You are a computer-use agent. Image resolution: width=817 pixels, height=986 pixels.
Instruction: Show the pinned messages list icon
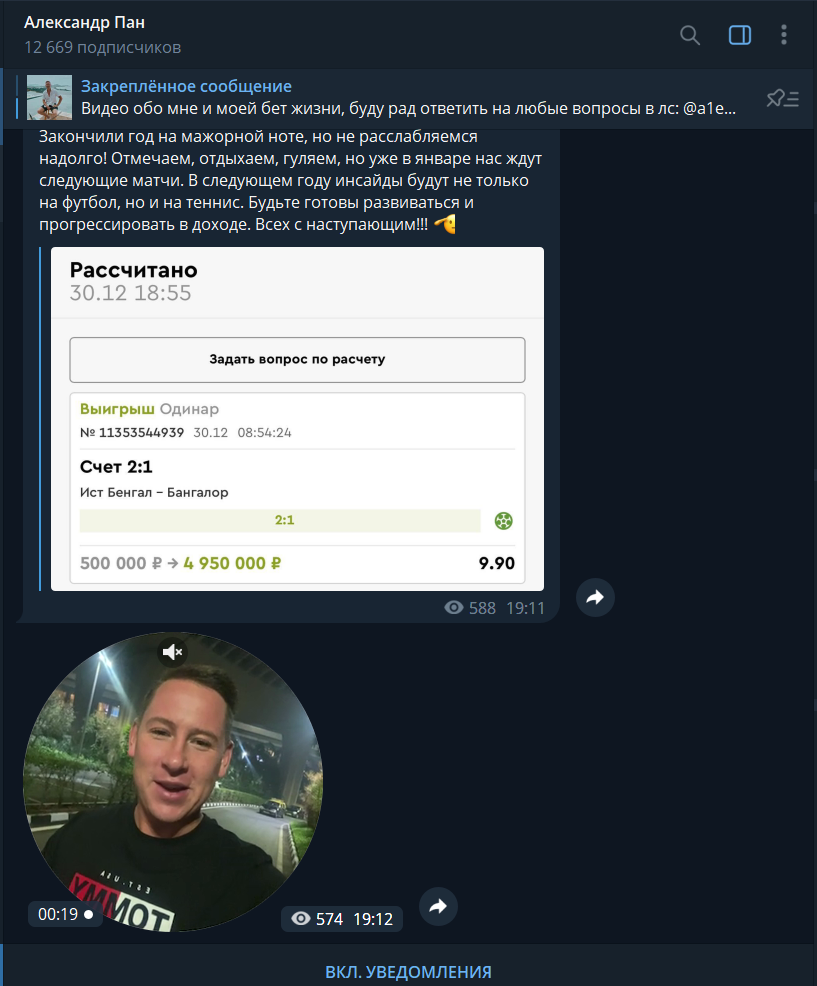tap(782, 98)
